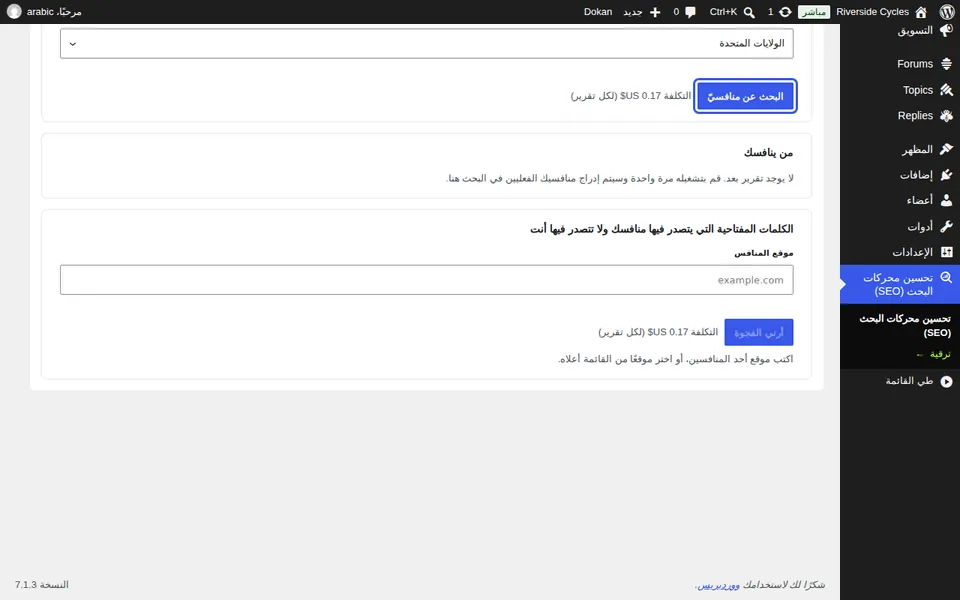
Task: Click the الكلمات المفتاحية التي يتصدر فيها منافسك heading
Action: pyautogui.click(x=662, y=229)
